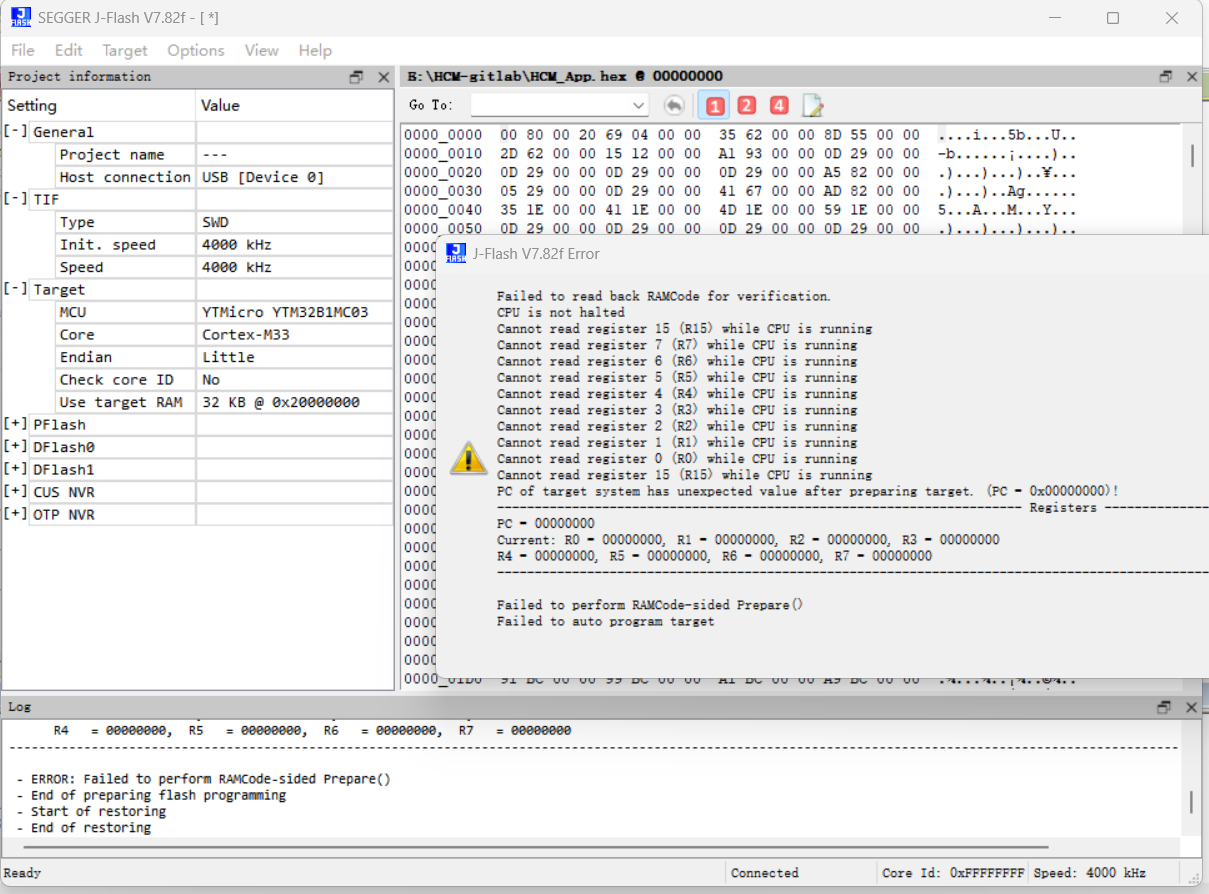Maximize the J-Flash window
This screenshot has height=894, width=1209.
[1113, 18]
